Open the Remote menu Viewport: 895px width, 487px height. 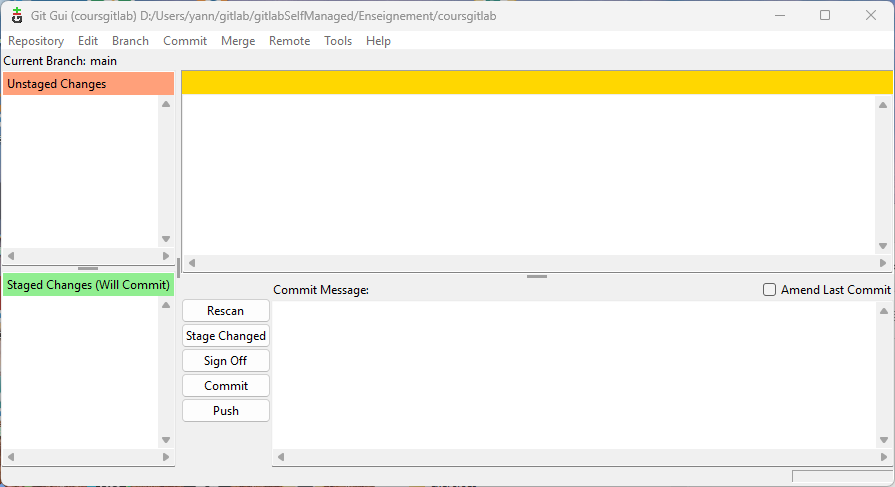289,41
